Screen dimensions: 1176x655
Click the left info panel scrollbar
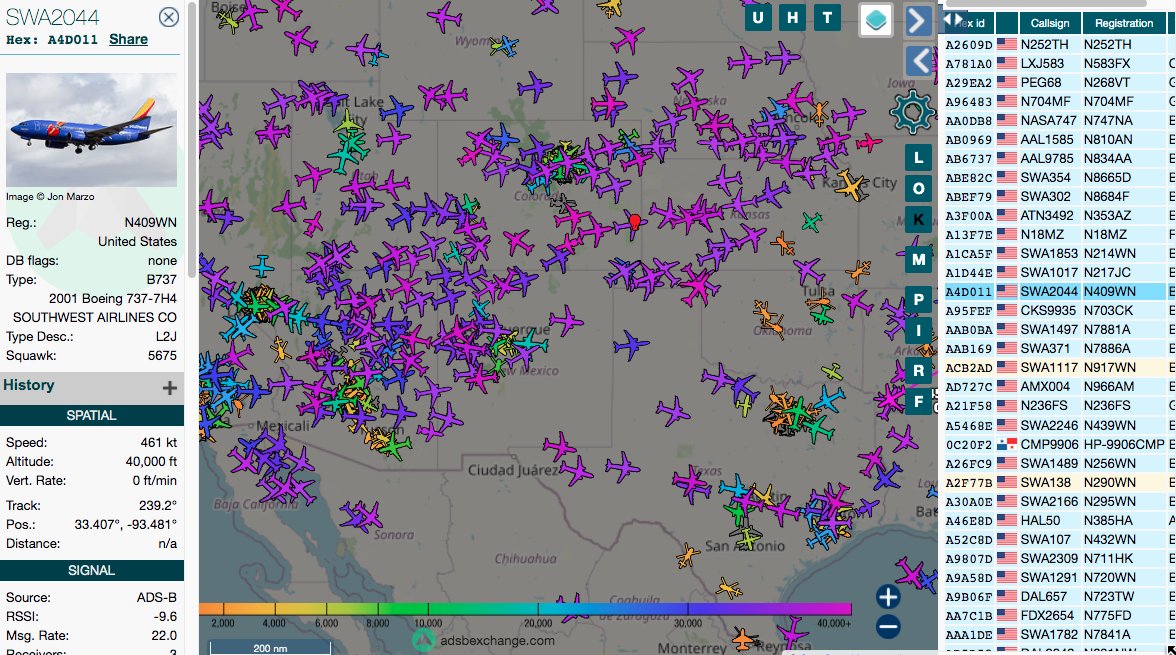tap(192, 139)
